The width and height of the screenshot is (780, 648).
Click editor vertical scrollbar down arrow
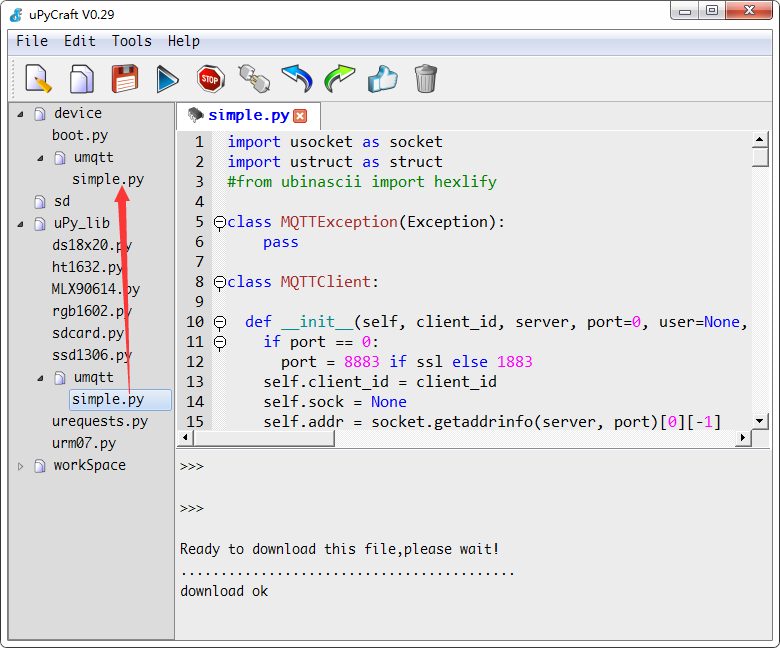759,421
